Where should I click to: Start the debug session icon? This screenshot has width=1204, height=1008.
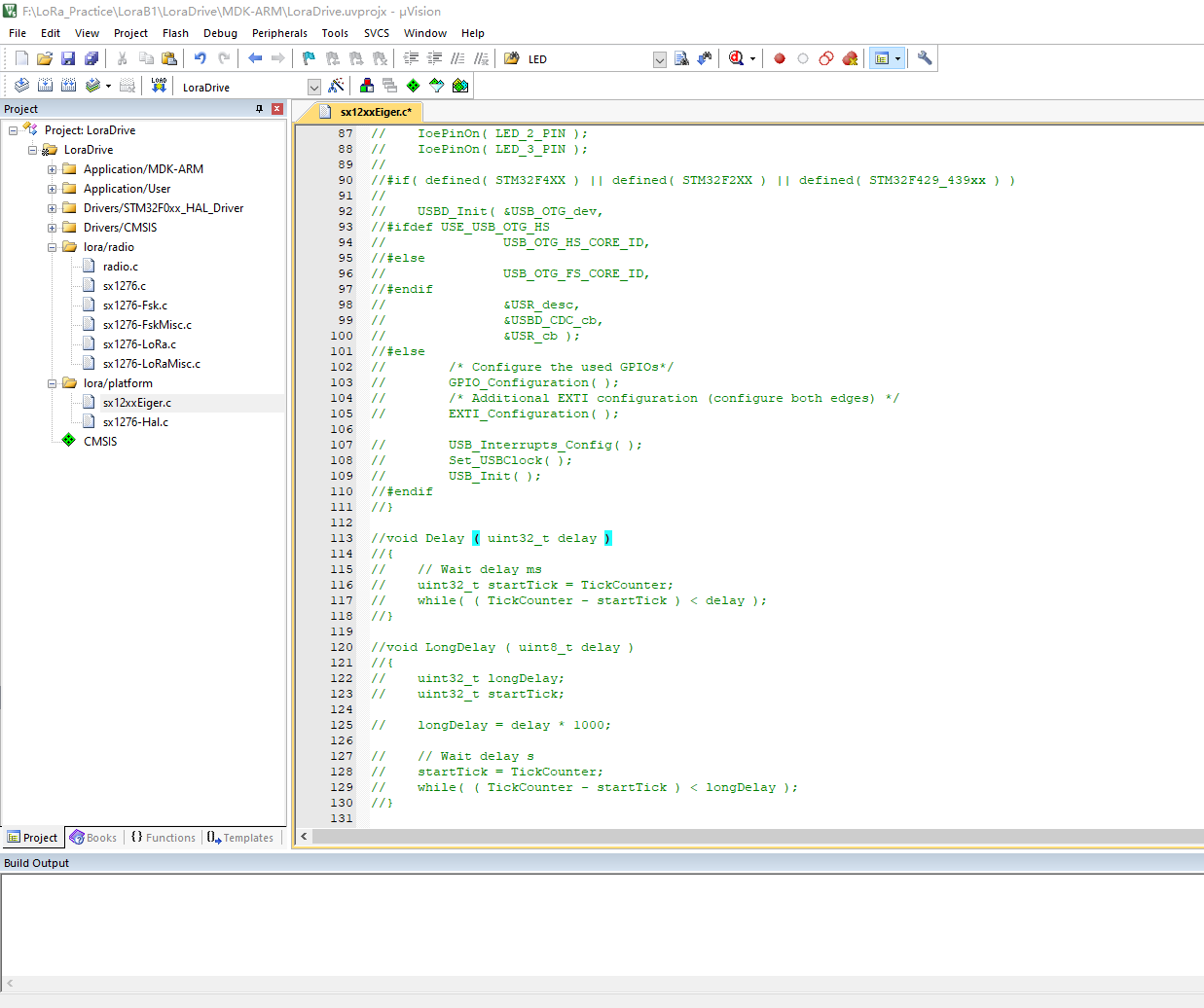[x=737, y=58]
